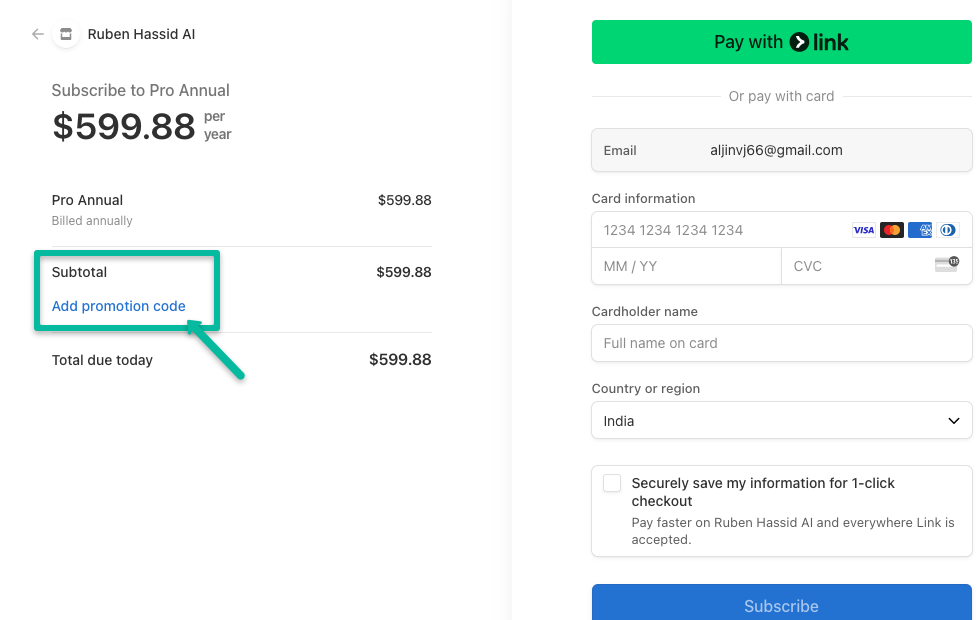Viewport: 978px width, 620px height.
Task: Open Add promotion code link
Action: point(118,306)
